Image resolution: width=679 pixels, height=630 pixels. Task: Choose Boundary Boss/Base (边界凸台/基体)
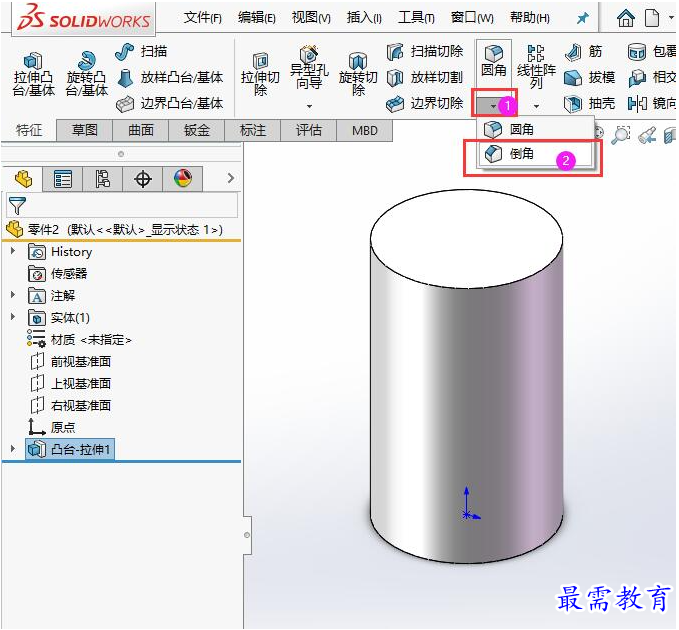point(170,103)
